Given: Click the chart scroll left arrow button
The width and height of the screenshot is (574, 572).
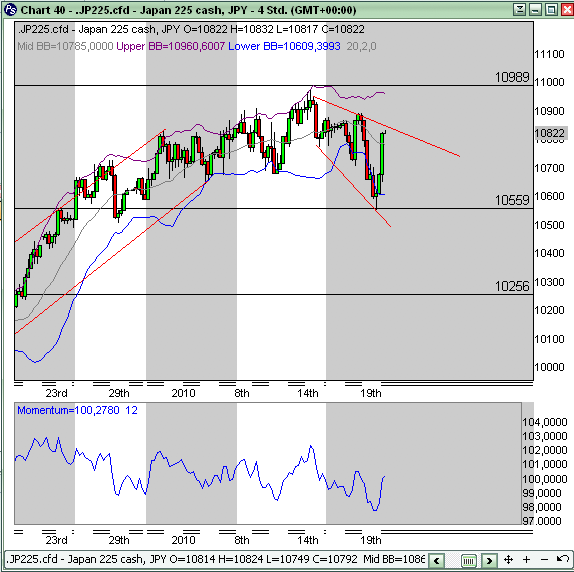Looking at the screenshot, I should (x=436, y=560).
